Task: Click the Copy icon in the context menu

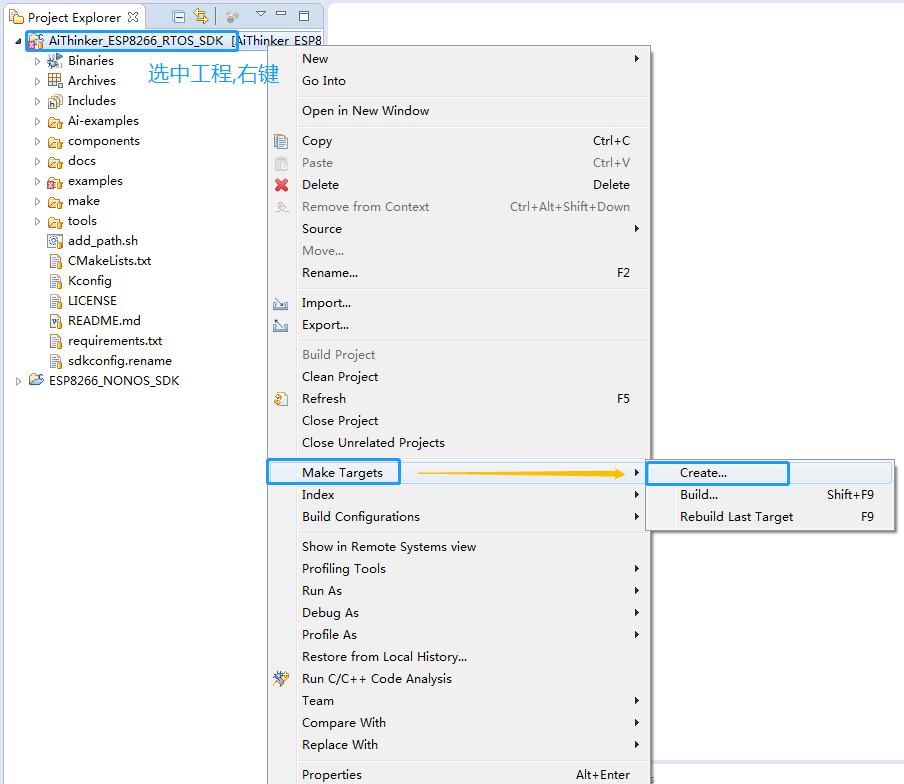Action: pos(281,141)
